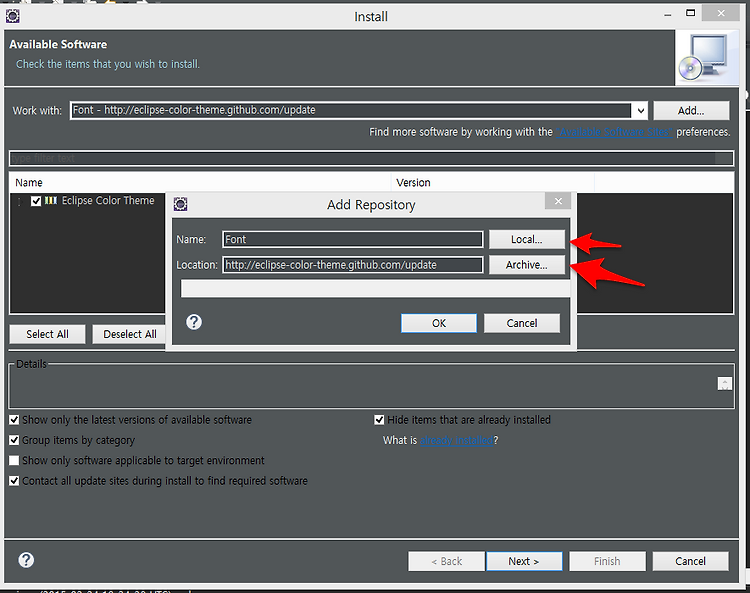This screenshot has width=750, height=593.
Task: Toggle Show only the latest versions checkbox
Action: point(14,420)
